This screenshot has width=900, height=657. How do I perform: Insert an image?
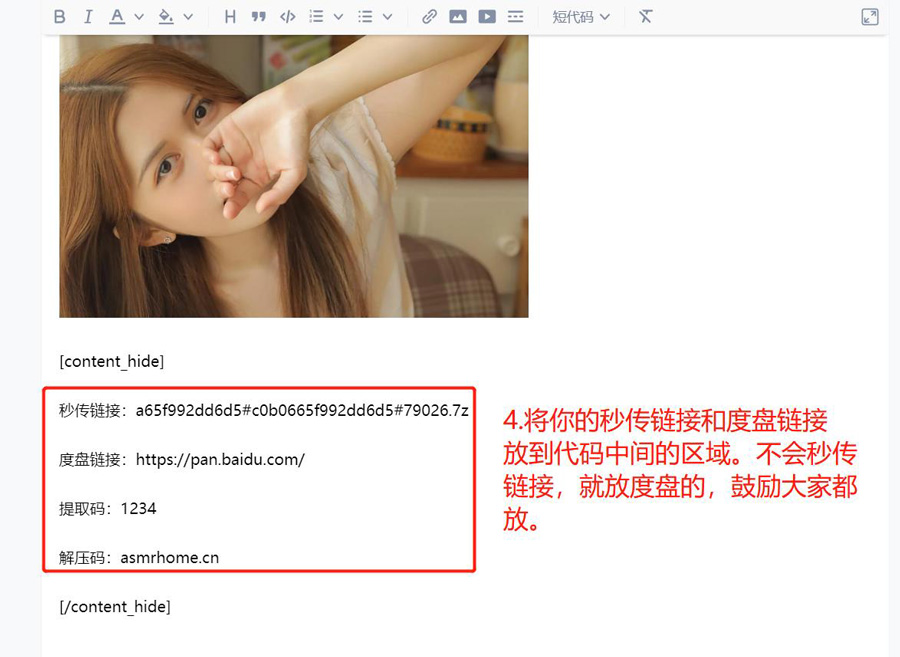(458, 17)
